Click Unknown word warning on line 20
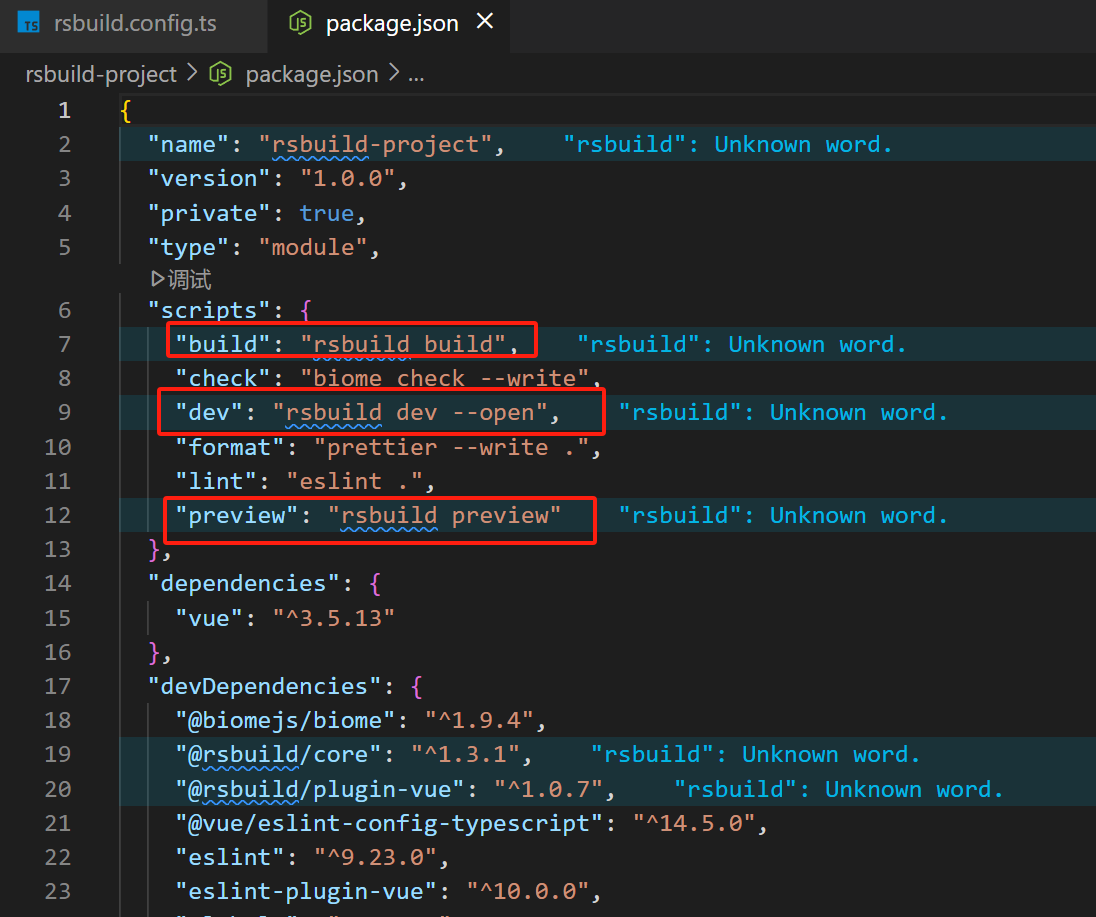The image size is (1096, 917). [x=838, y=790]
